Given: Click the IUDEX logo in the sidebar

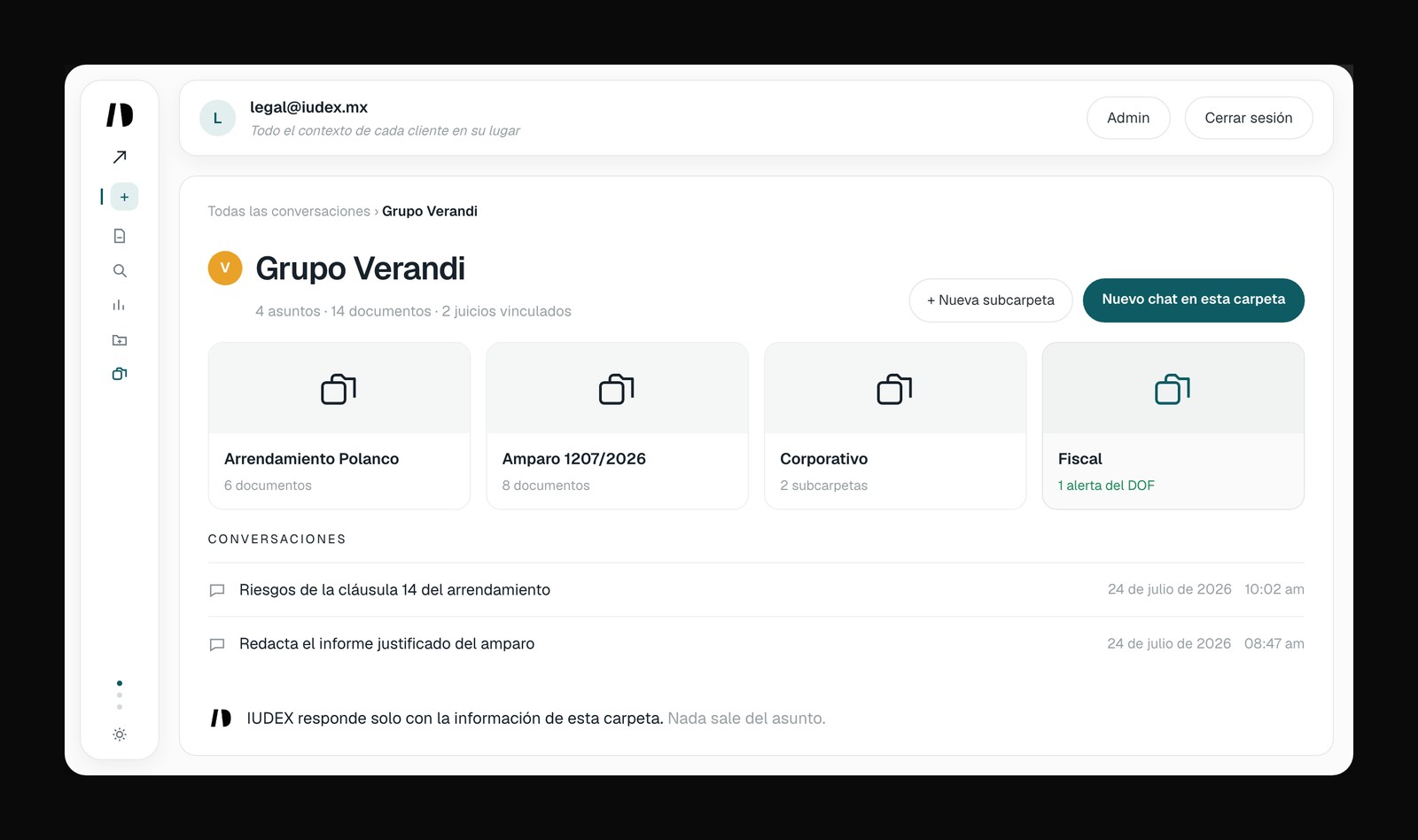Looking at the screenshot, I should click(x=120, y=115).
